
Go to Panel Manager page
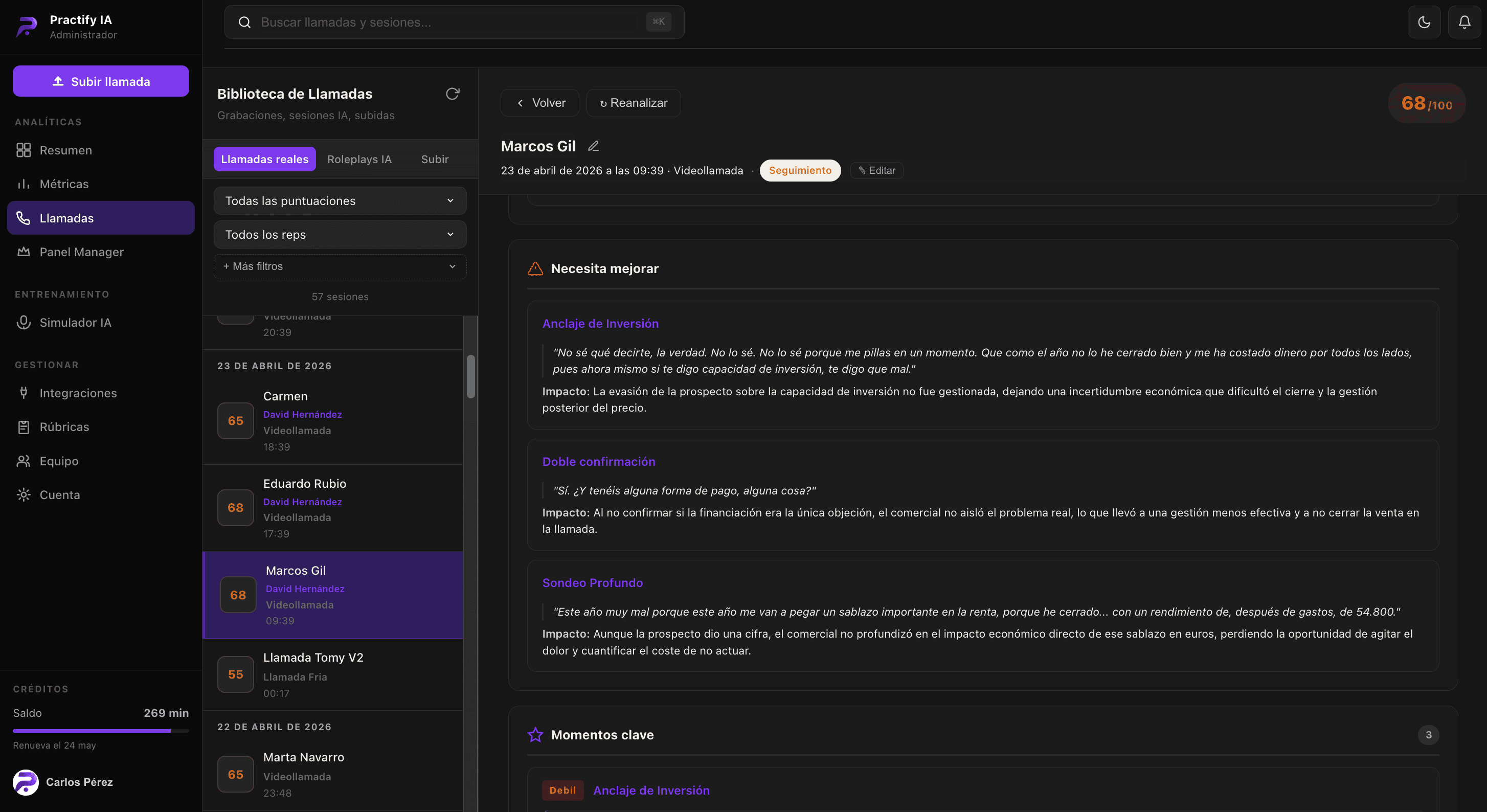tap(101, 252)
